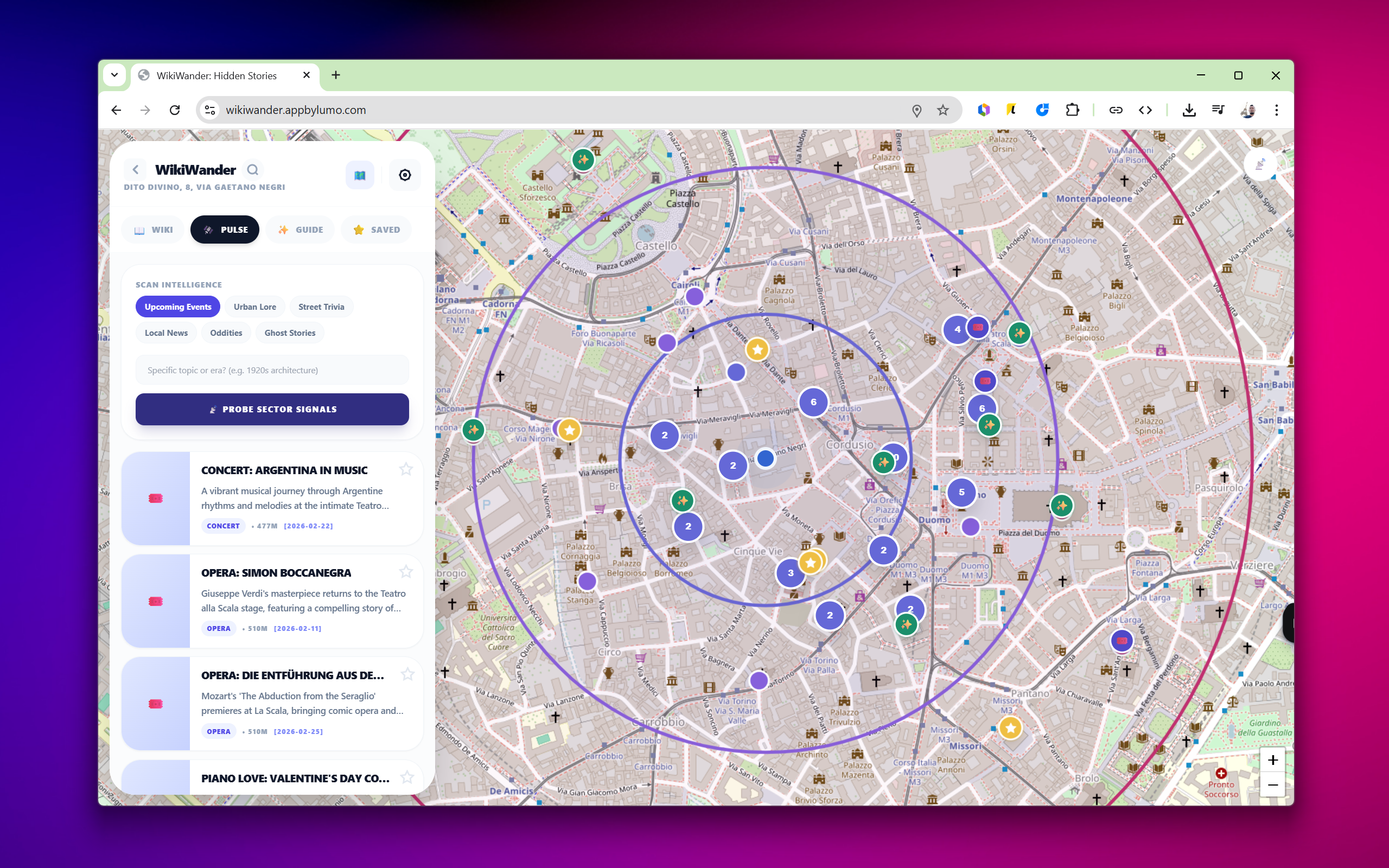Click the specific topic or era input field
Image resolution: width=1389 pixels, height=868 pixels.
272,371
